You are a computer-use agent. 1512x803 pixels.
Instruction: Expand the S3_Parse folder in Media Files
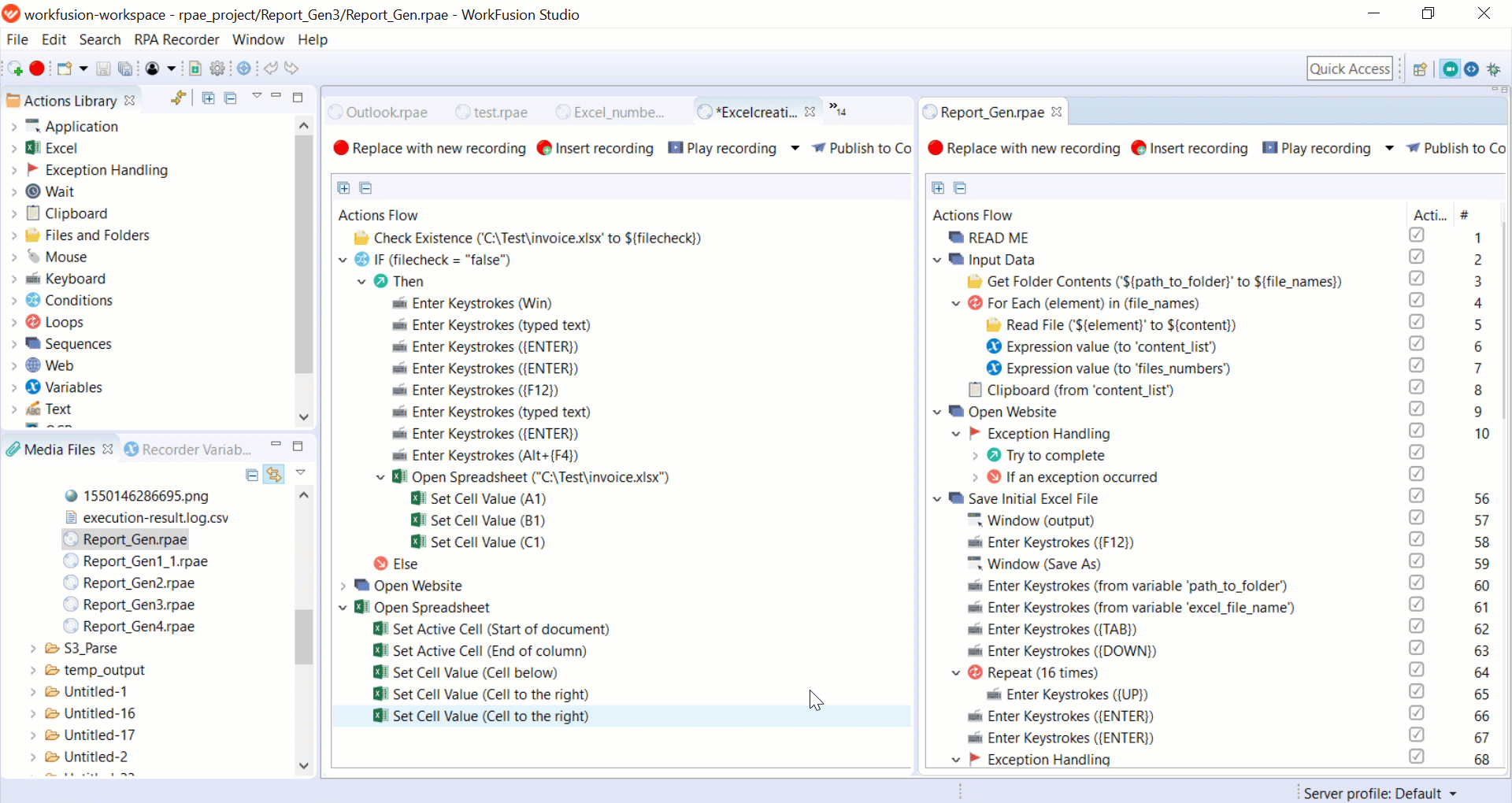click(x=33, y=649)
